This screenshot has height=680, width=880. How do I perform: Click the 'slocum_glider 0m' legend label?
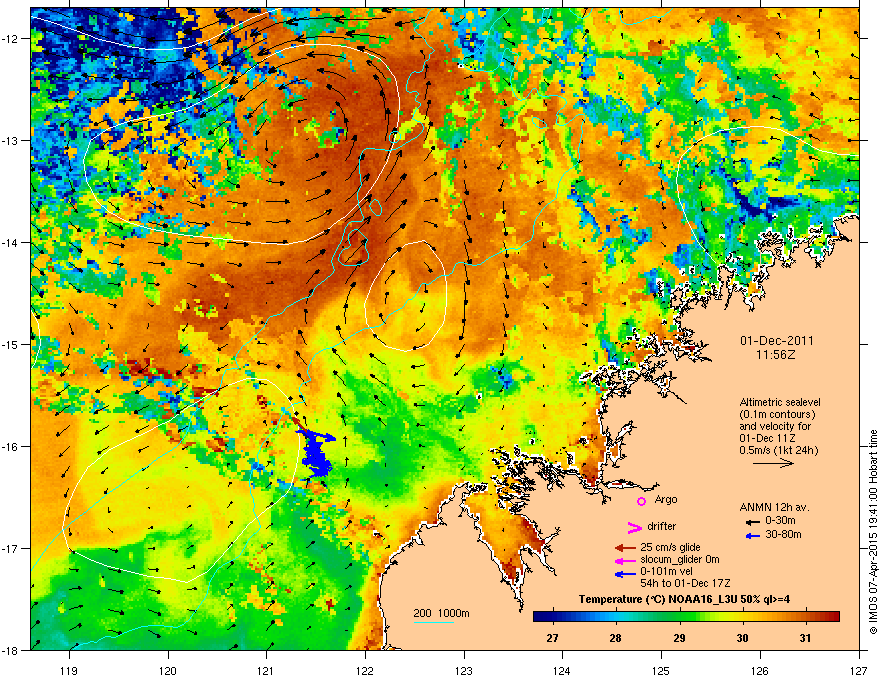click(680, 559)
